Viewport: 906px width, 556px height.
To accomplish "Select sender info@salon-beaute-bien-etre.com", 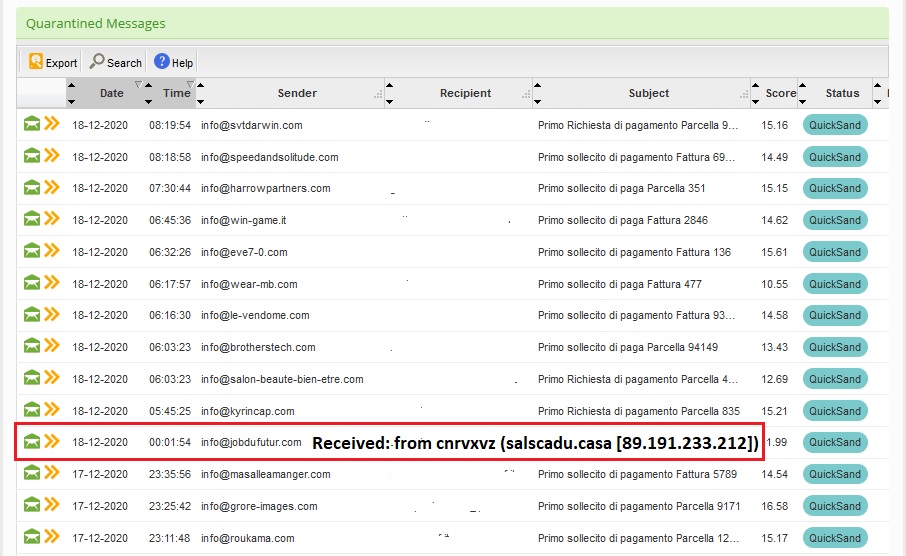I will 282,379.
